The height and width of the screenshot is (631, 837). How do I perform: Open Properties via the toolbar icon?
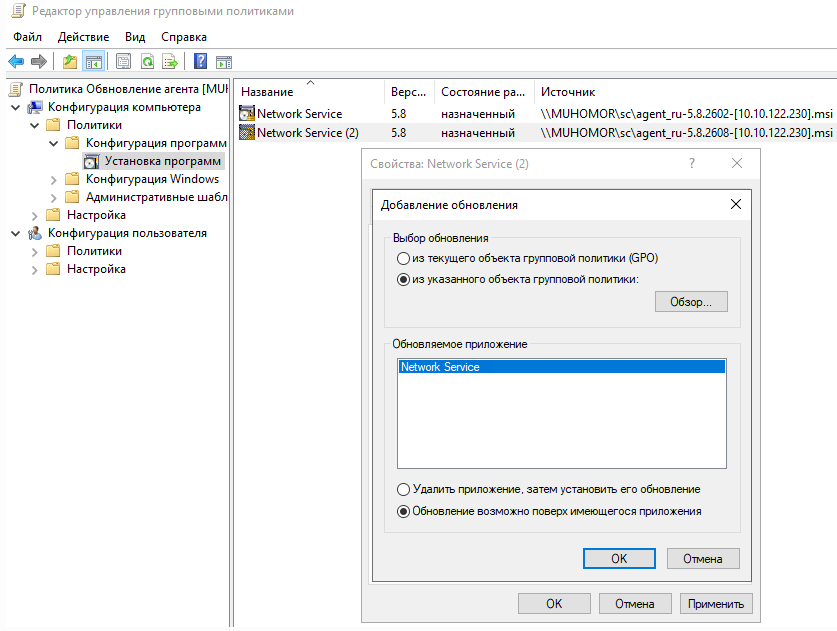[x=123, y=62]
